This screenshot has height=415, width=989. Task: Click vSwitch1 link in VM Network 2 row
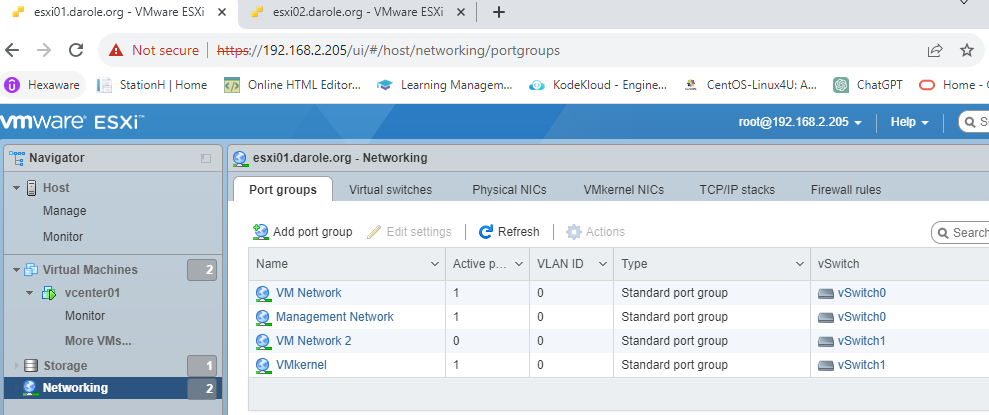coord(862,341)
